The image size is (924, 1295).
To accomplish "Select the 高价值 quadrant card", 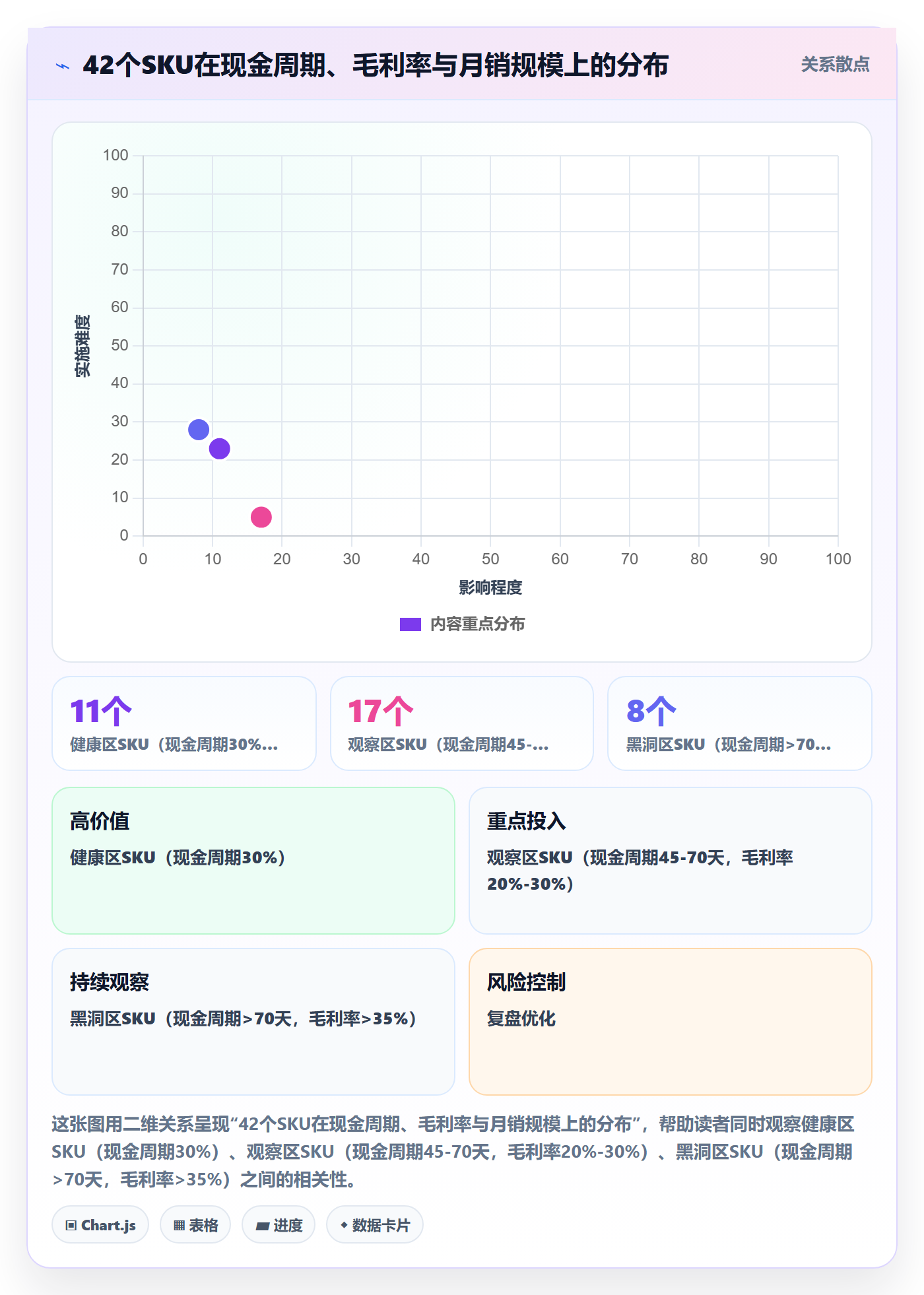I will coord(253,861).
